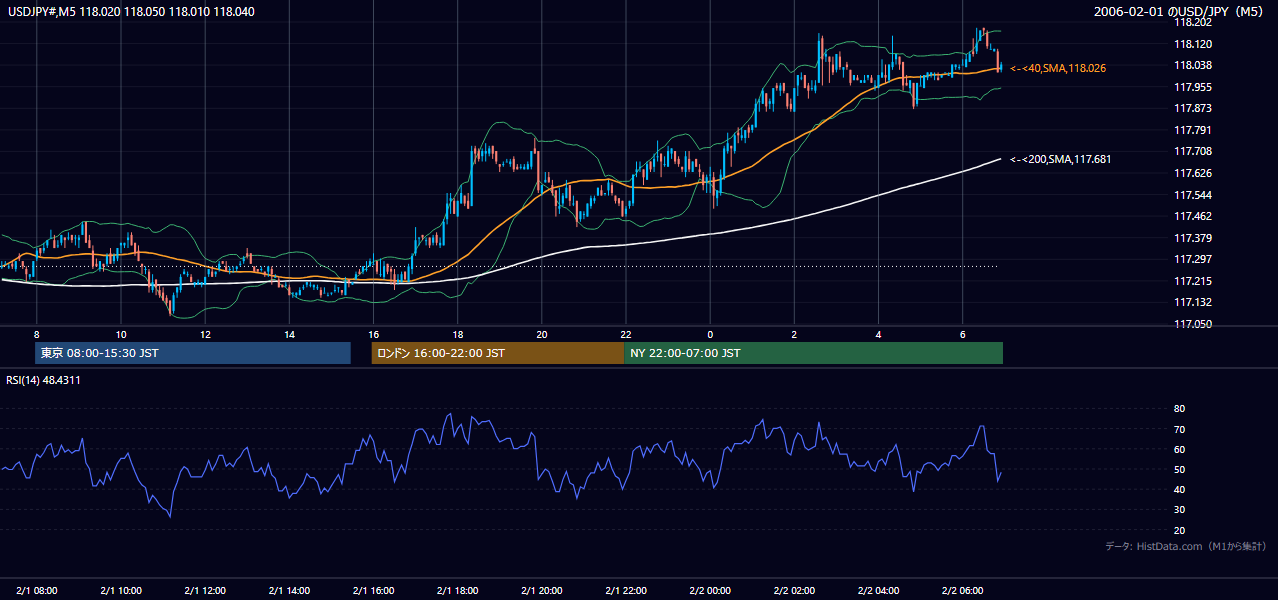Click price axis label 117.708

coord(1194,151)
